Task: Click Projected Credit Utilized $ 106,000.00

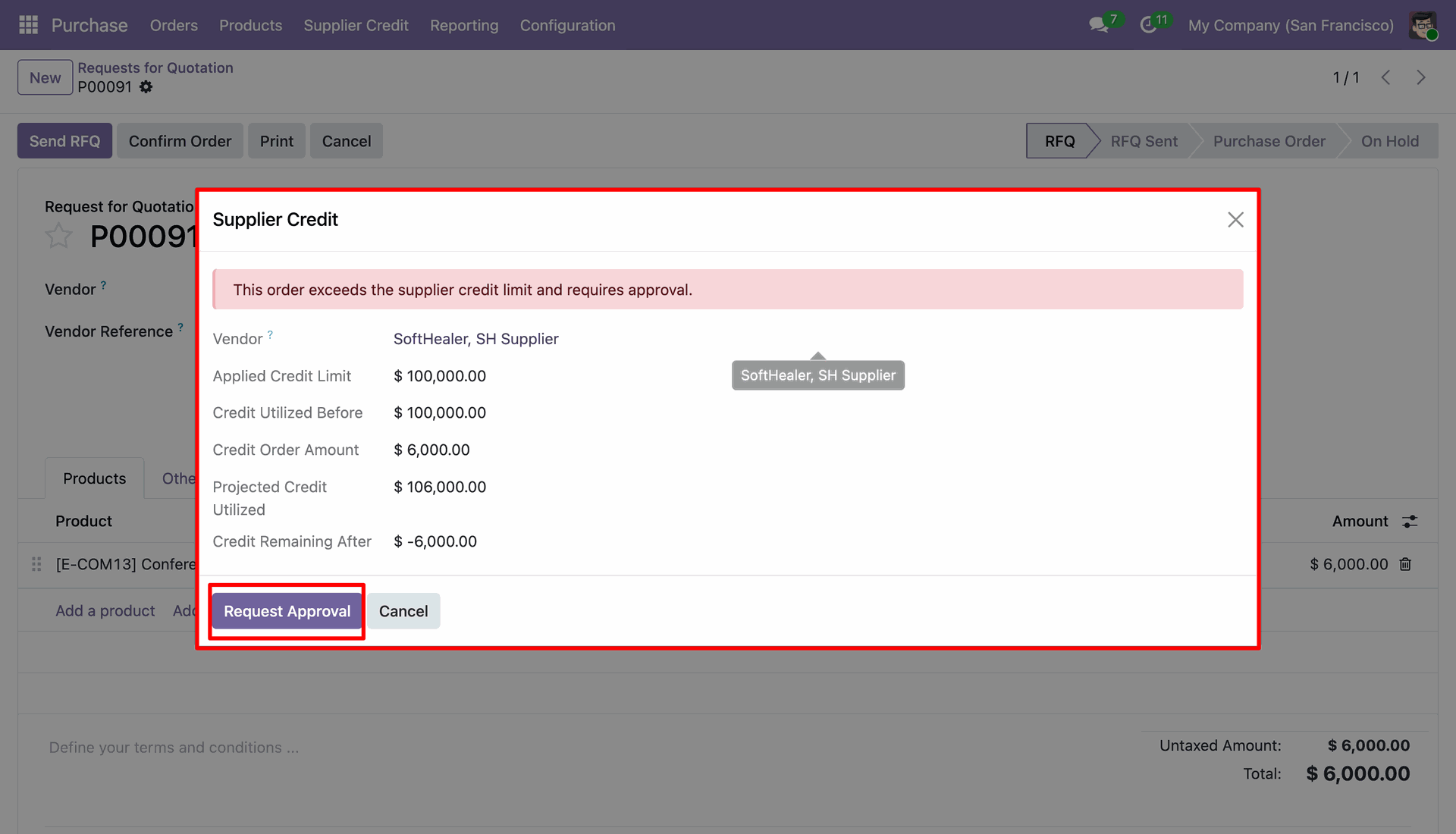Action: coord(440,487)
